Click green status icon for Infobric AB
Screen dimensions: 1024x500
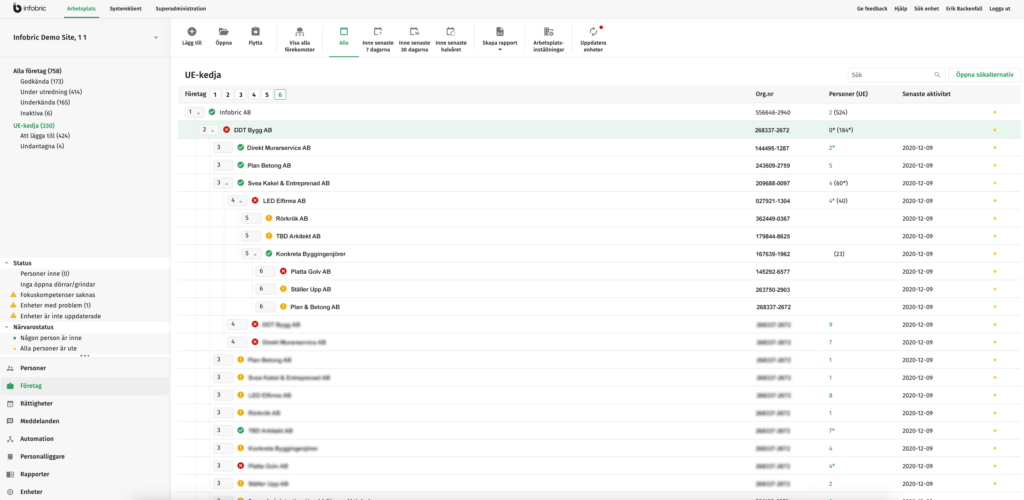[212, 112]
